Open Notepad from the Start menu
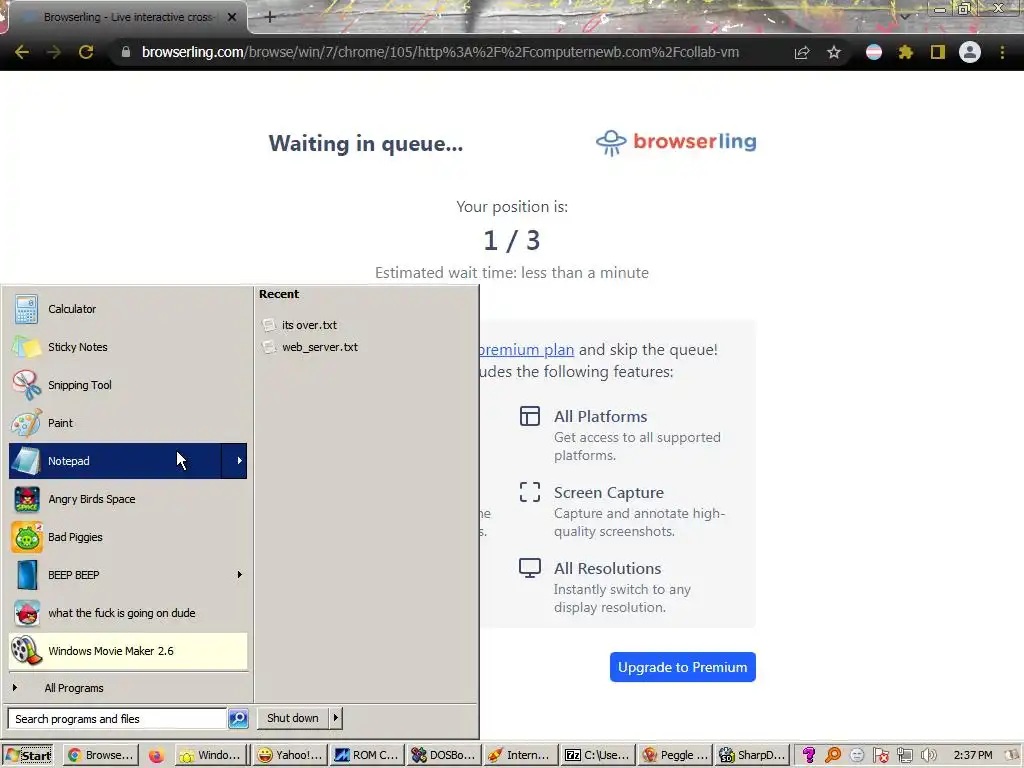 (x=115, y=460)
